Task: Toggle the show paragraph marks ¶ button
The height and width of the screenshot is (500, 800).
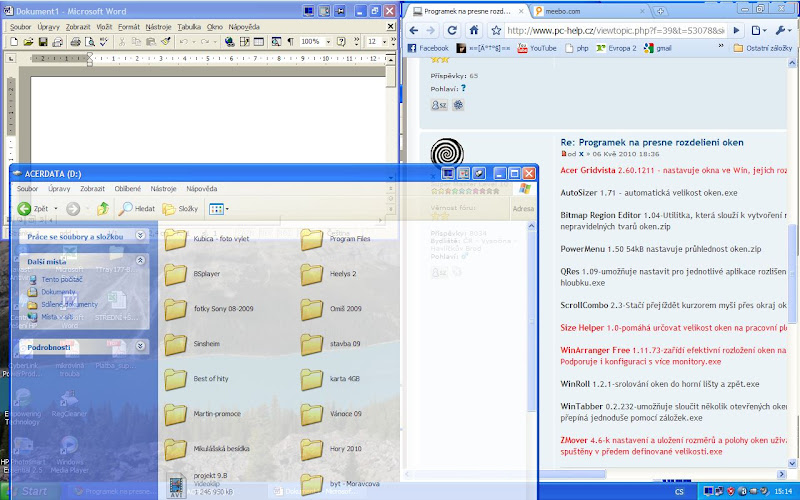Action: [x=290, y=42]
